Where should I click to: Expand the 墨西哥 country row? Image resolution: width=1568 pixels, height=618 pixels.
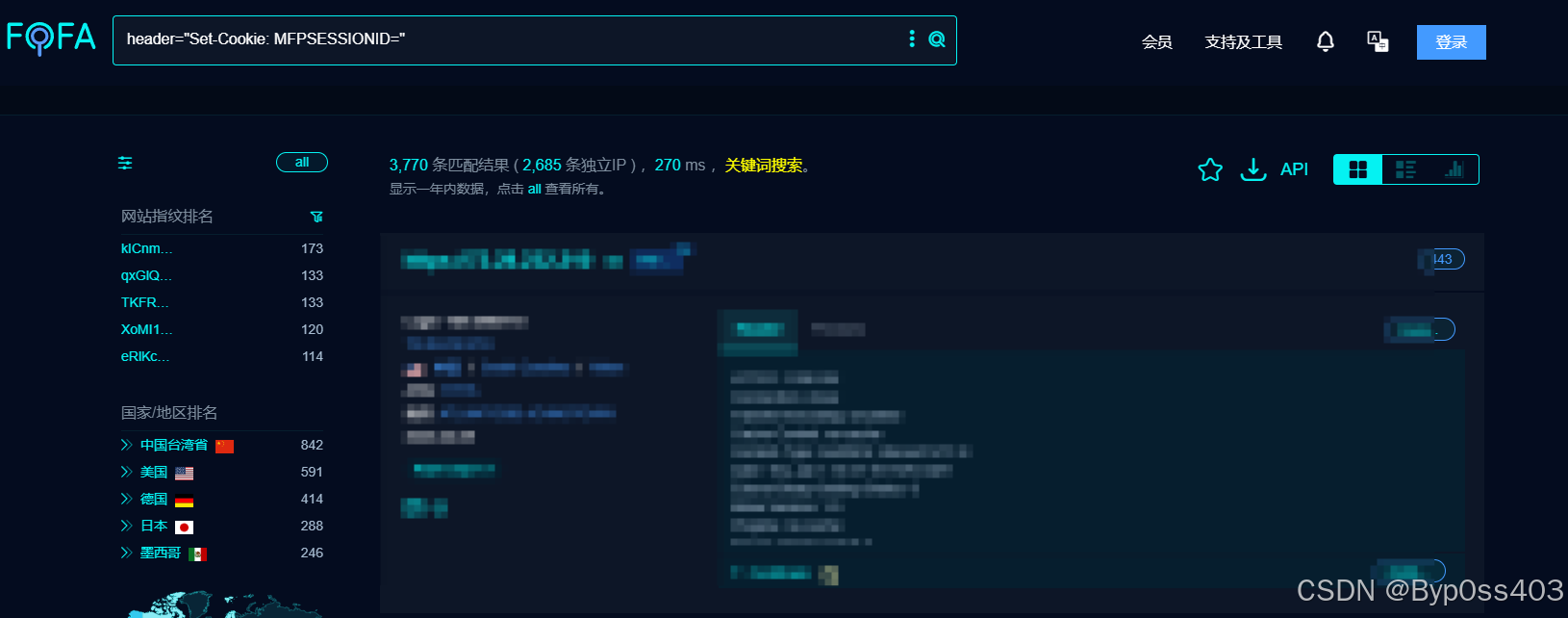(x=126, y=553)
